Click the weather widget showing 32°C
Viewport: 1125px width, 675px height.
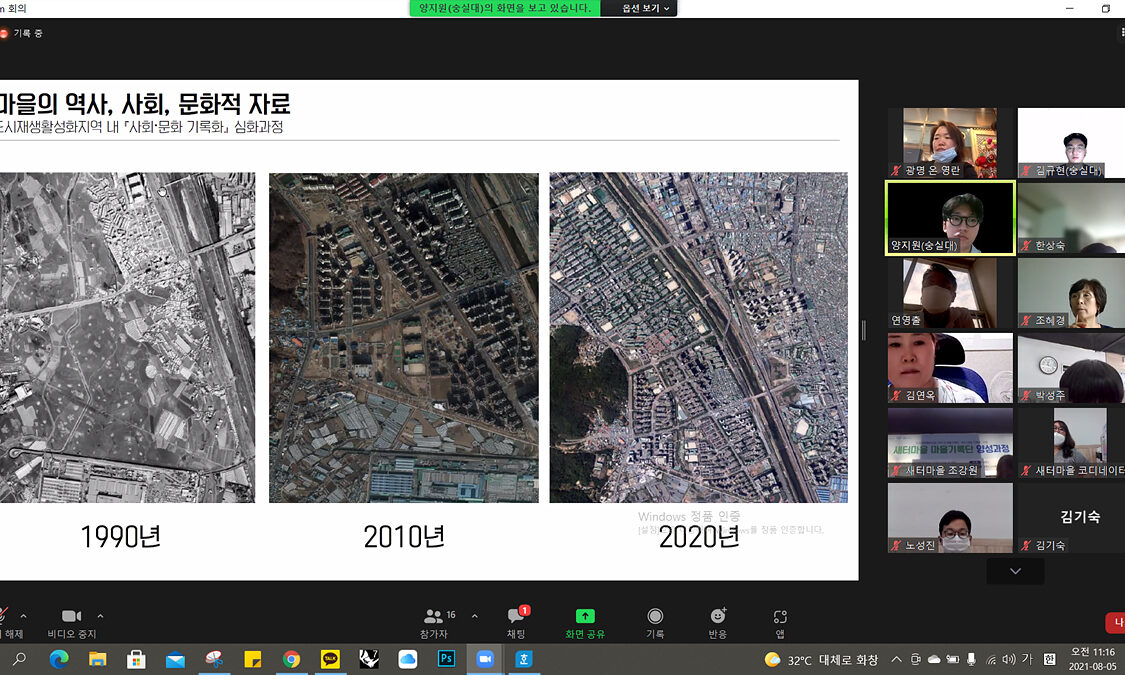821,659
